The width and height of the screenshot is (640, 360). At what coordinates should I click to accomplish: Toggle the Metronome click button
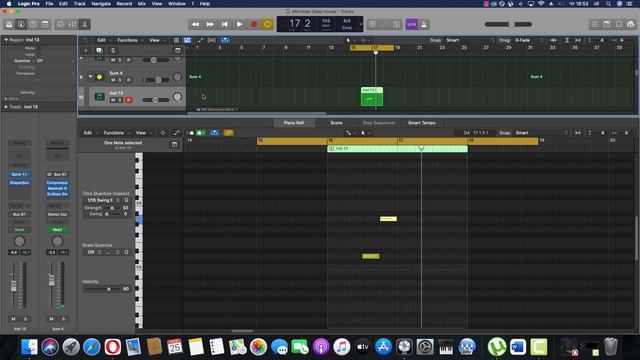point(424,24)
